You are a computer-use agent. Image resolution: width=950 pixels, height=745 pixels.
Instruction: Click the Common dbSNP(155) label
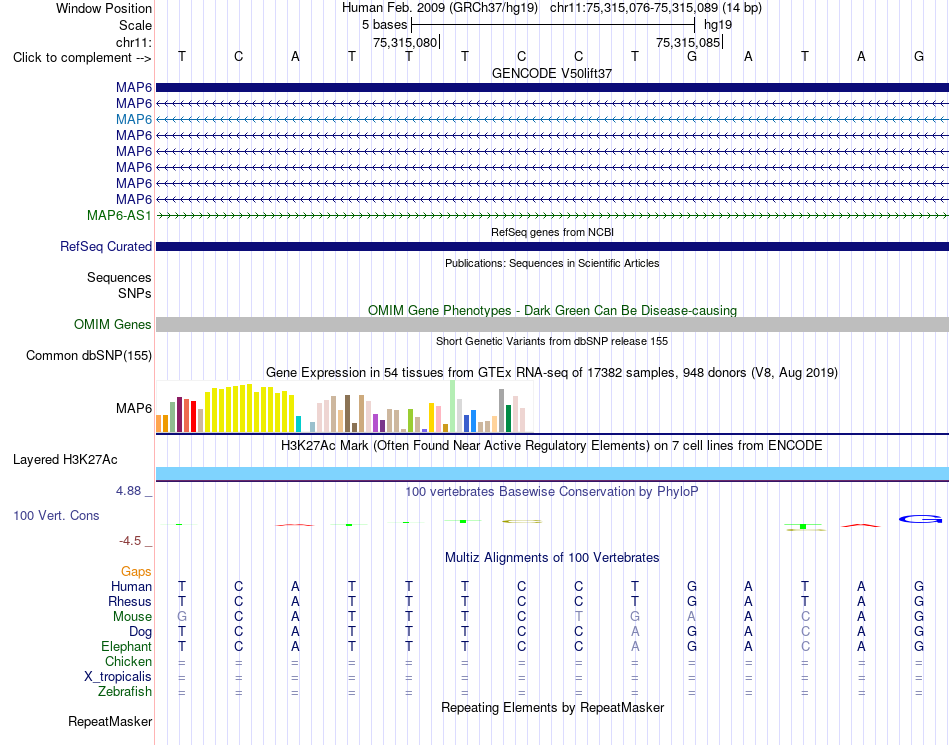(x=88, y=356)
